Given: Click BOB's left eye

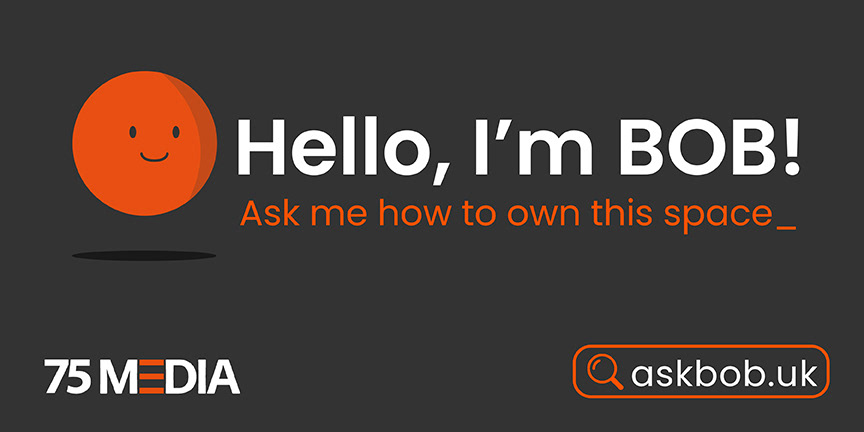Looking at the screenshot, I should pyautogui.click(x=133, y=132).
